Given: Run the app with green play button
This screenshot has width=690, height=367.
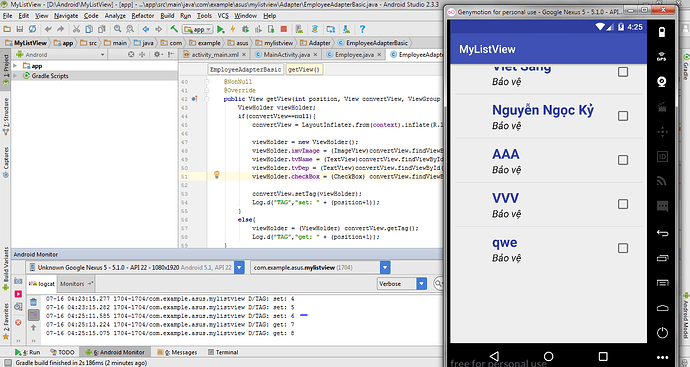Looking at the screenshot, I should coord(220,29).
